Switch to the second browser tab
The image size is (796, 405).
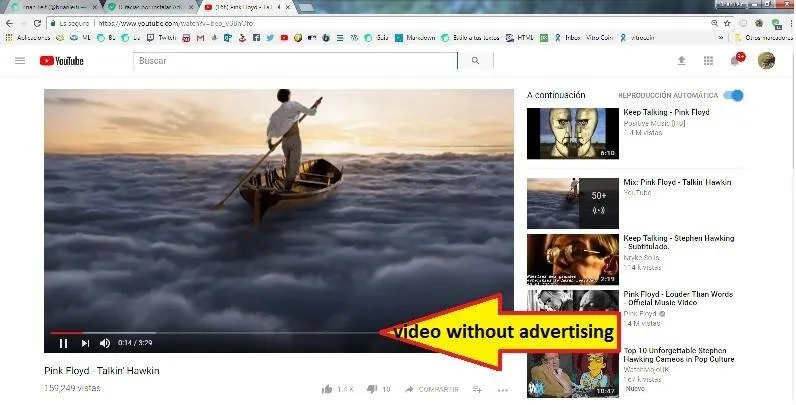[150, 7]
